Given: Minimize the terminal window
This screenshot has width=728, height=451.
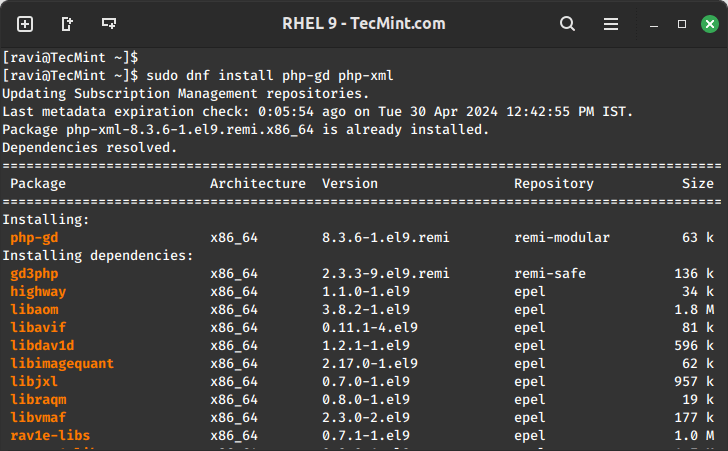Looking at the screenshot, I should [x=655, y=23].
